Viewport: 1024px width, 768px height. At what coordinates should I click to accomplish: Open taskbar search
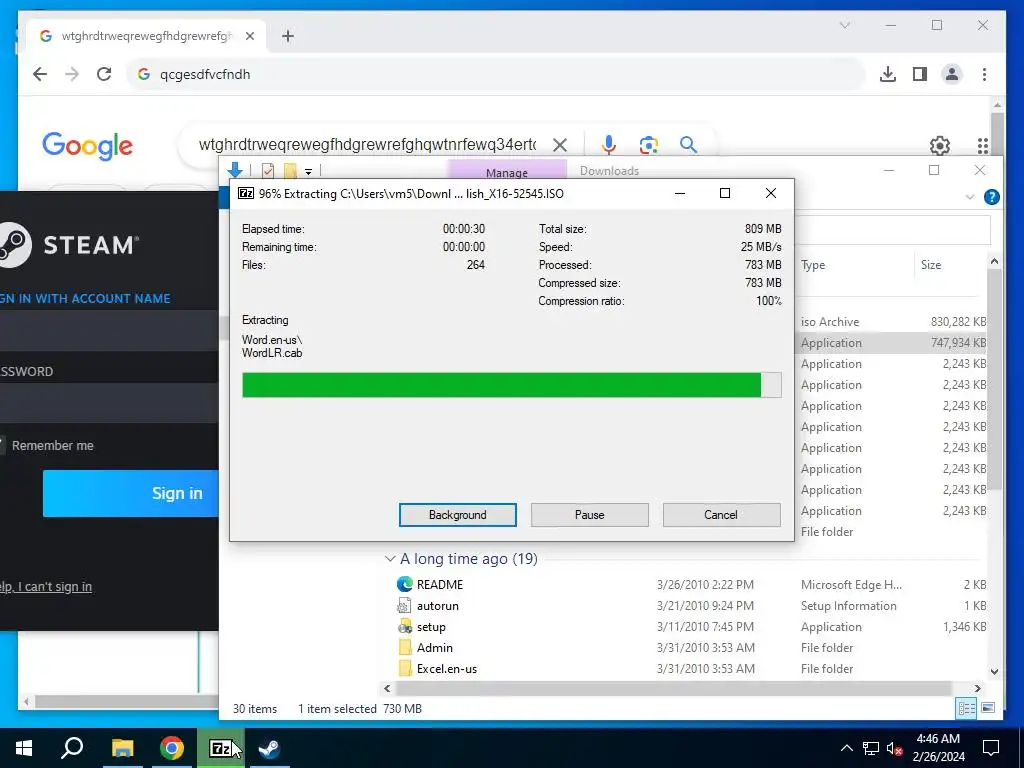click(72, 748)
